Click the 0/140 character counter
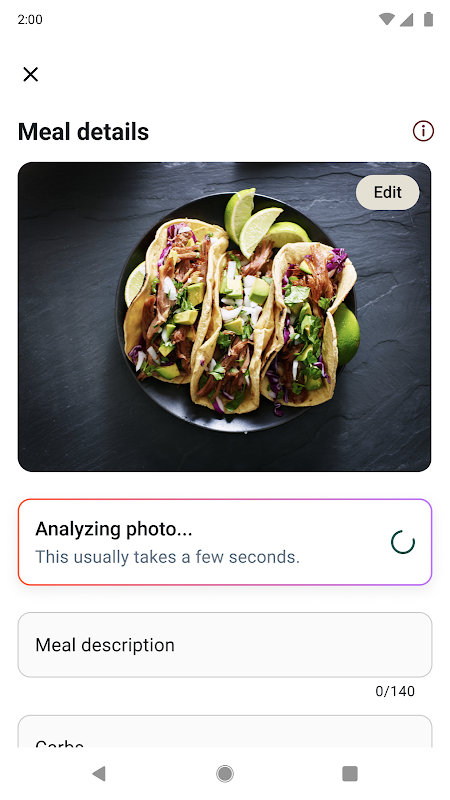 [395, 691]
